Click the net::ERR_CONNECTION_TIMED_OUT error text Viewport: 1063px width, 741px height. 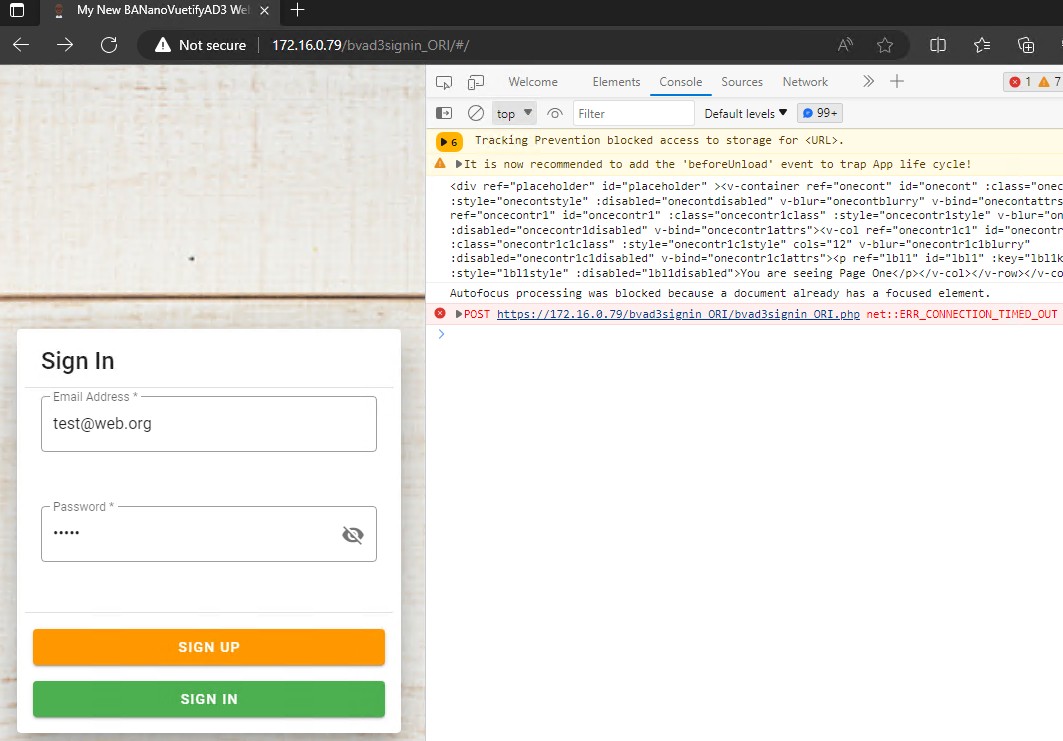(x=961, y=314)
